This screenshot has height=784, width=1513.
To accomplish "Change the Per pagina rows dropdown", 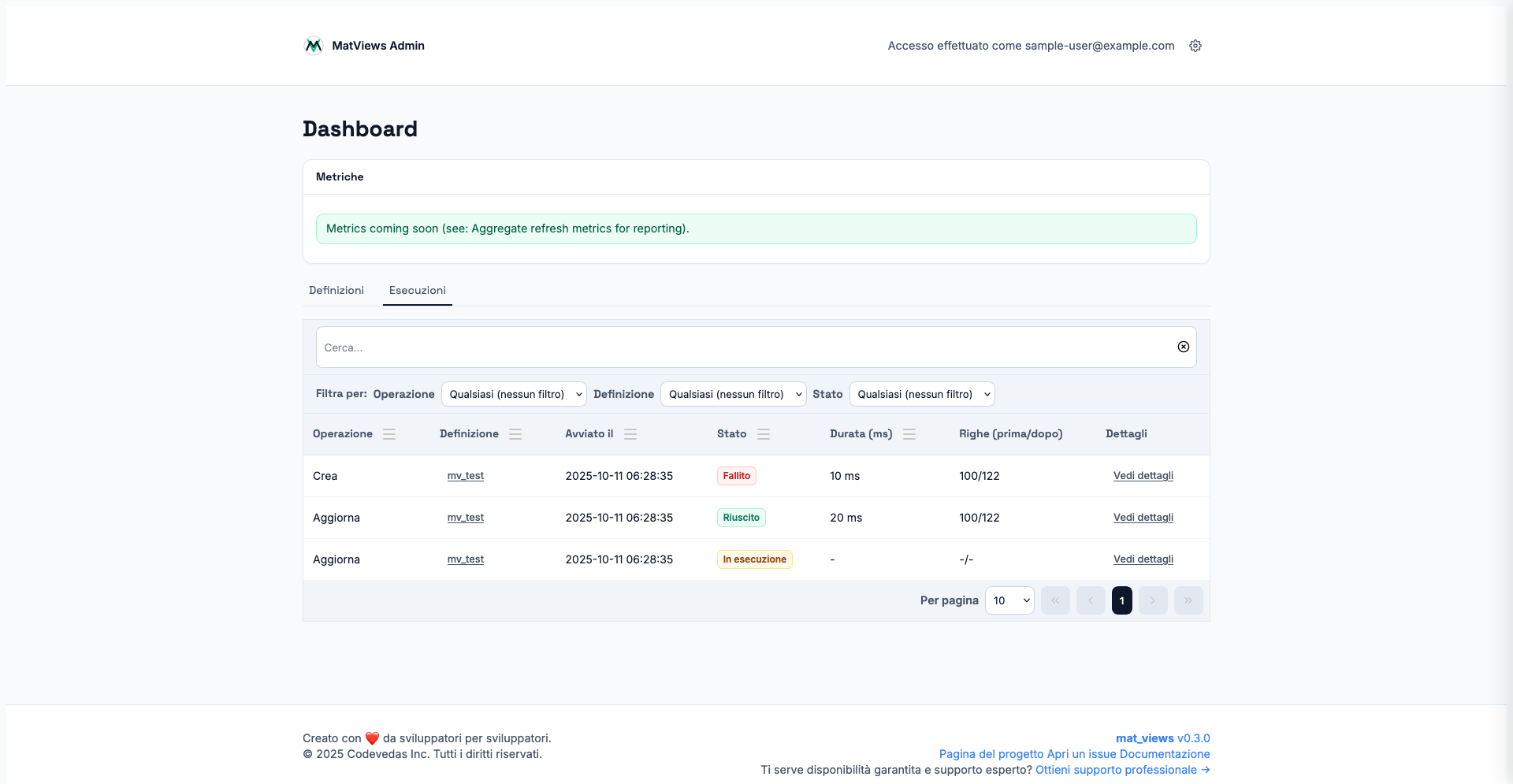I will [x=1009, y=600].
